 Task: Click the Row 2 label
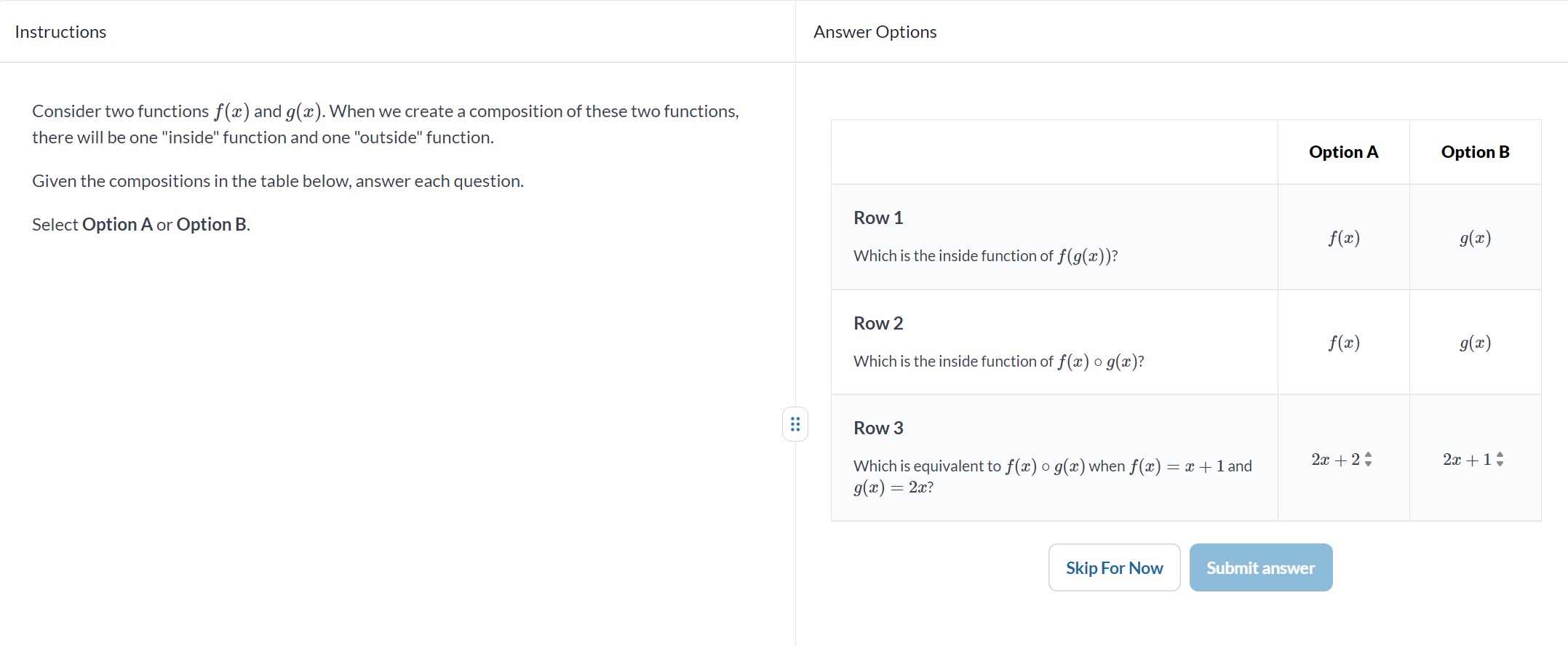click(878, 323)
